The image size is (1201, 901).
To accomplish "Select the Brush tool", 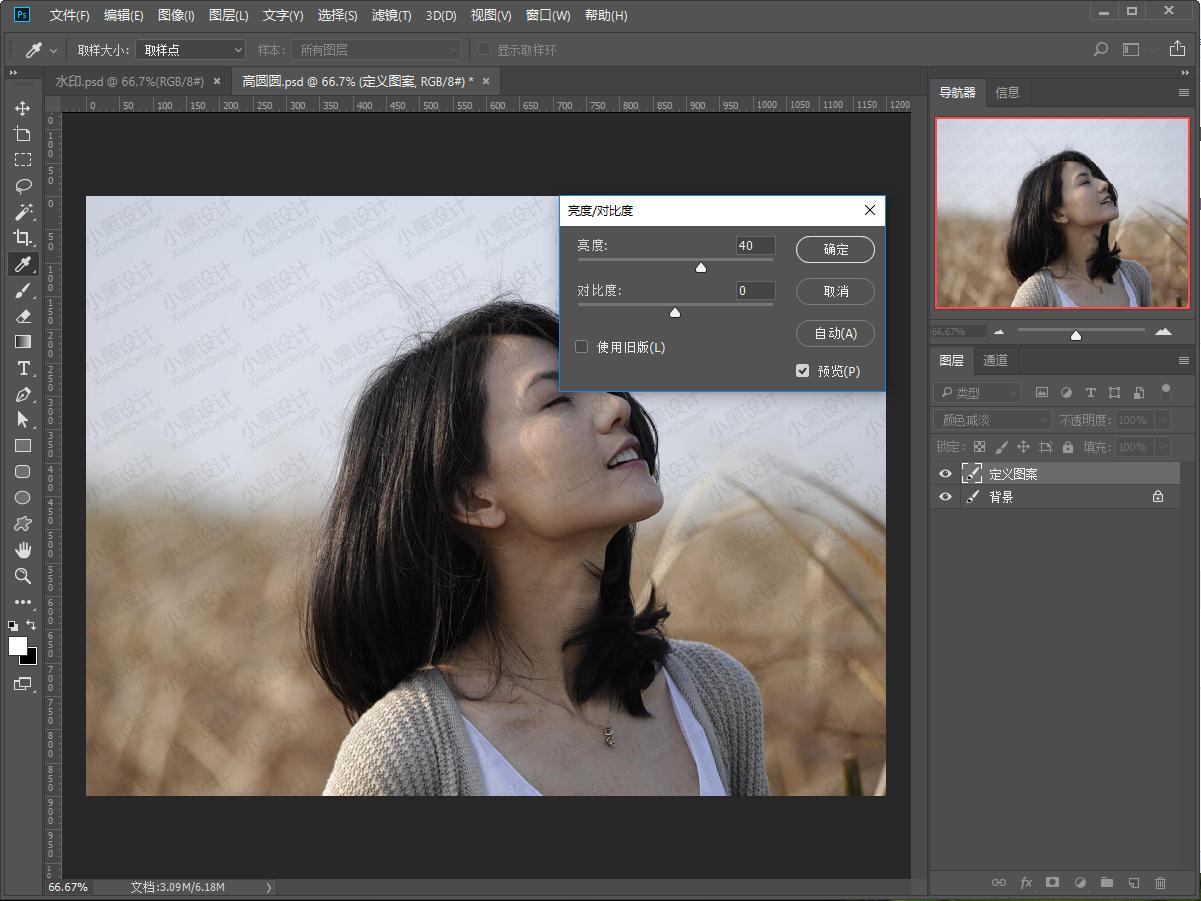I will [x=22, y=290].
